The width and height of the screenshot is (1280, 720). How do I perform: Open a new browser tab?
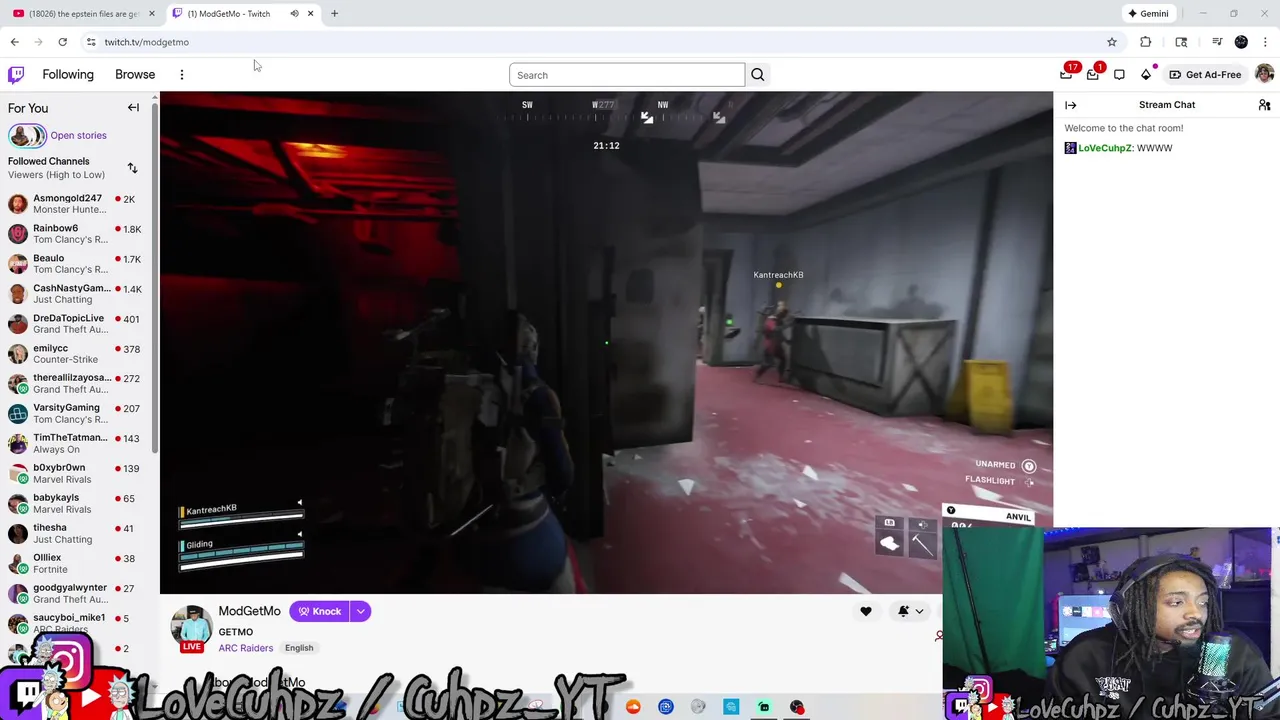click(334, 13)
